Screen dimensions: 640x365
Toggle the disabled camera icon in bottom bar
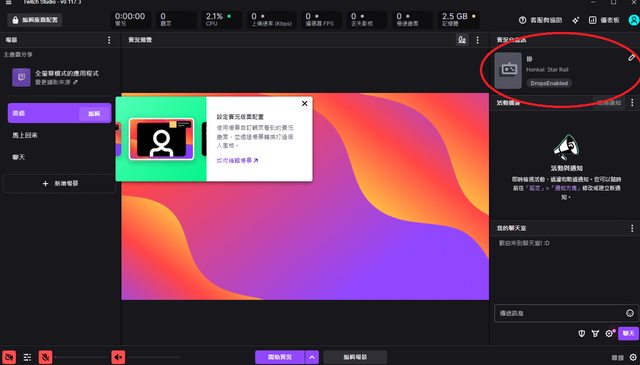(x=9, y=357)
